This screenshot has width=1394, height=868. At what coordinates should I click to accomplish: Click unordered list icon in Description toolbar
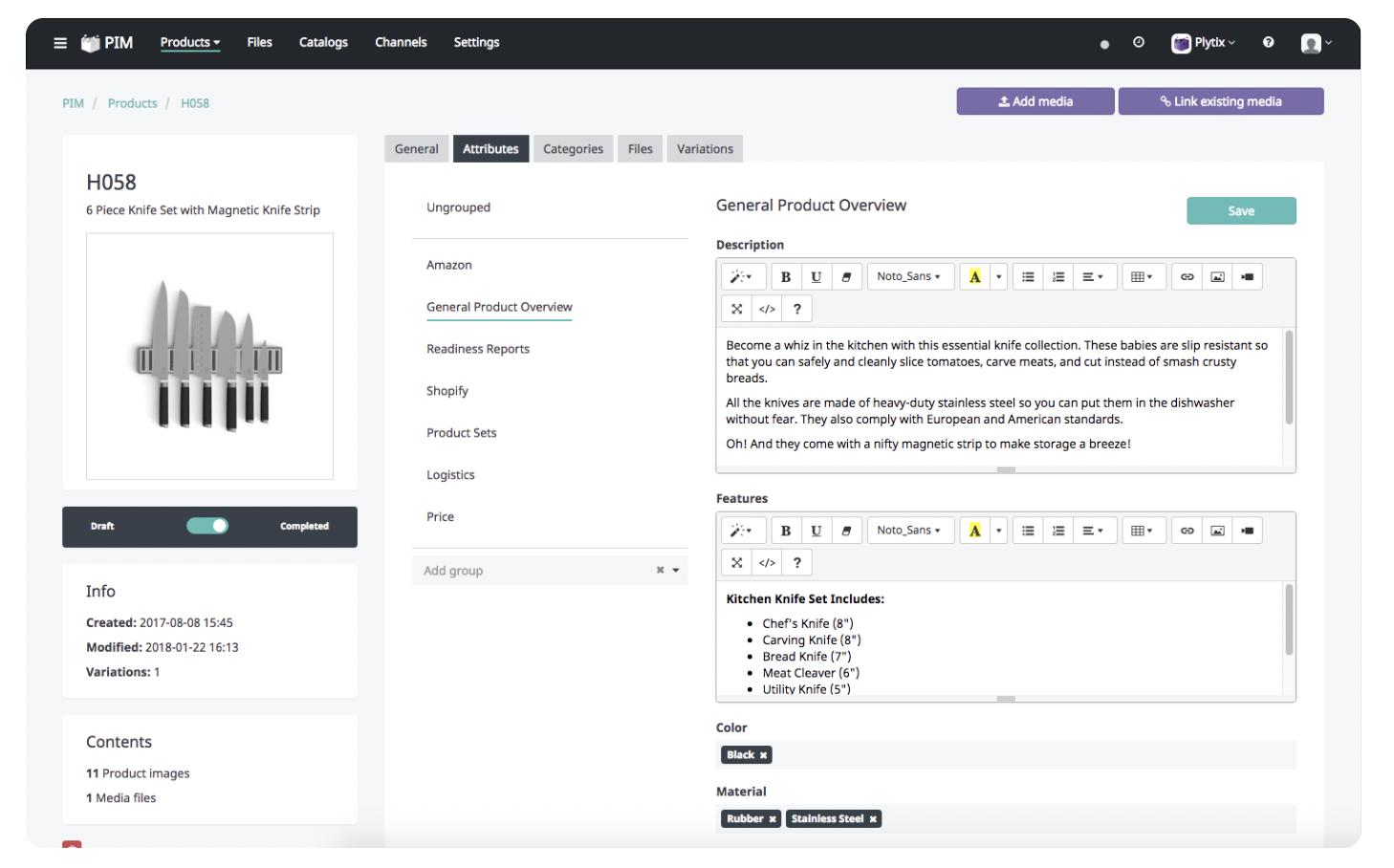click(x=1028, y=277)
